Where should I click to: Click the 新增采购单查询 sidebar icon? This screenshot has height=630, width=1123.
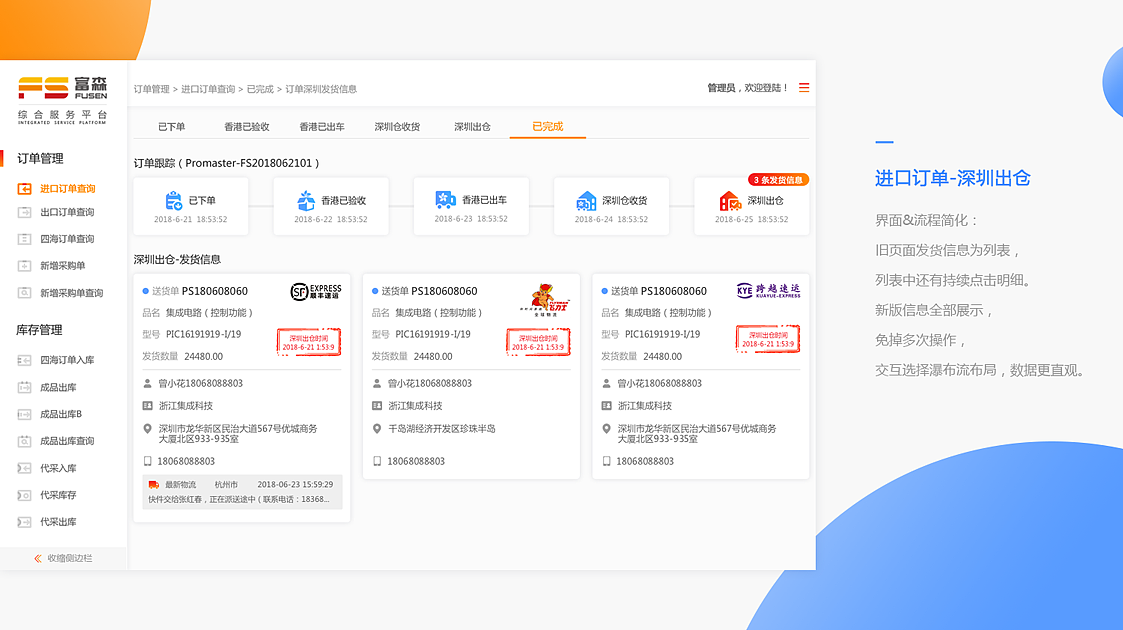click(x=24, y=293)
